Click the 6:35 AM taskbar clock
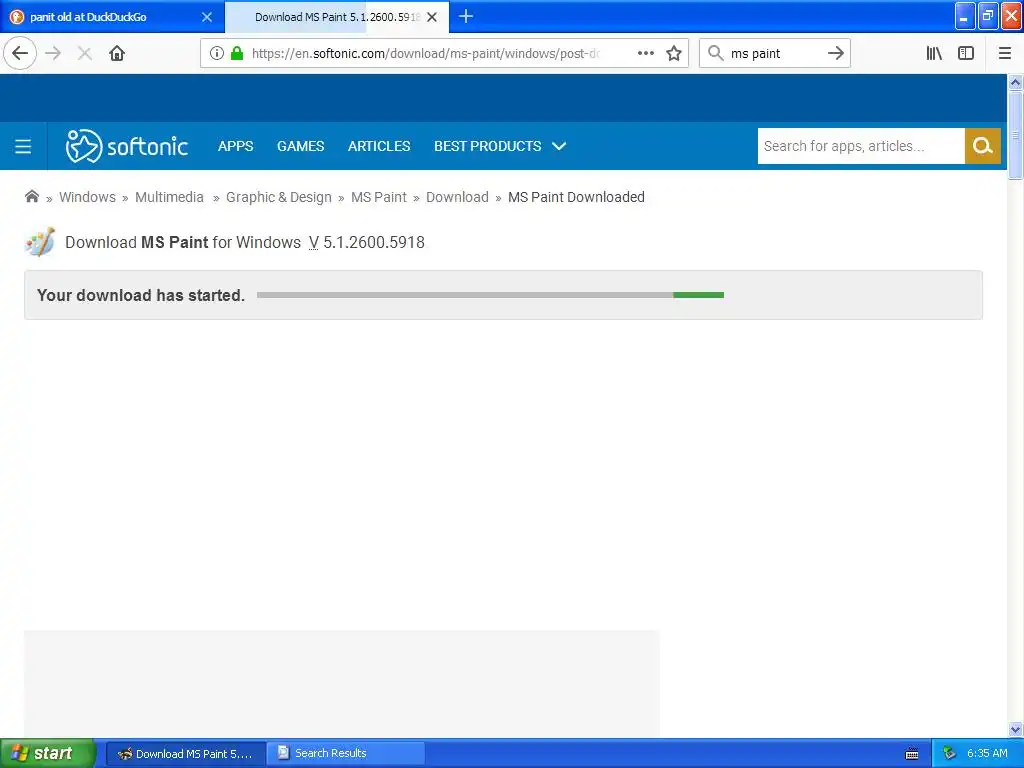 coord(987,753)
